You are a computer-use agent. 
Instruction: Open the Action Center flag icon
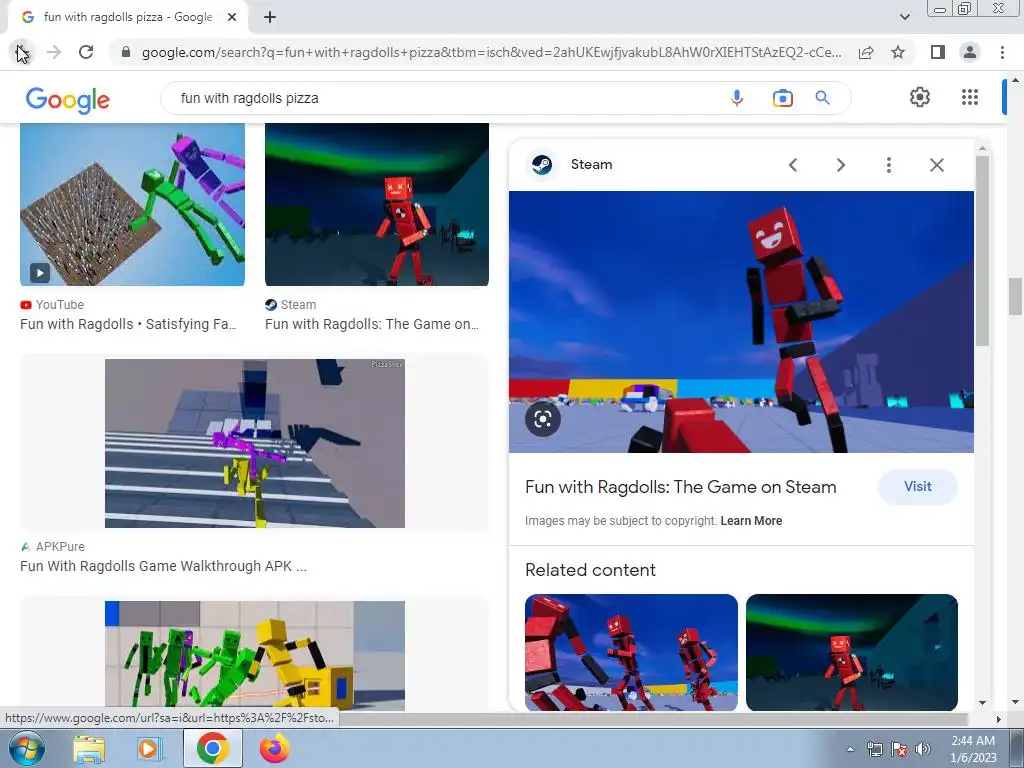pyautogui.click(x=899, y=750)
